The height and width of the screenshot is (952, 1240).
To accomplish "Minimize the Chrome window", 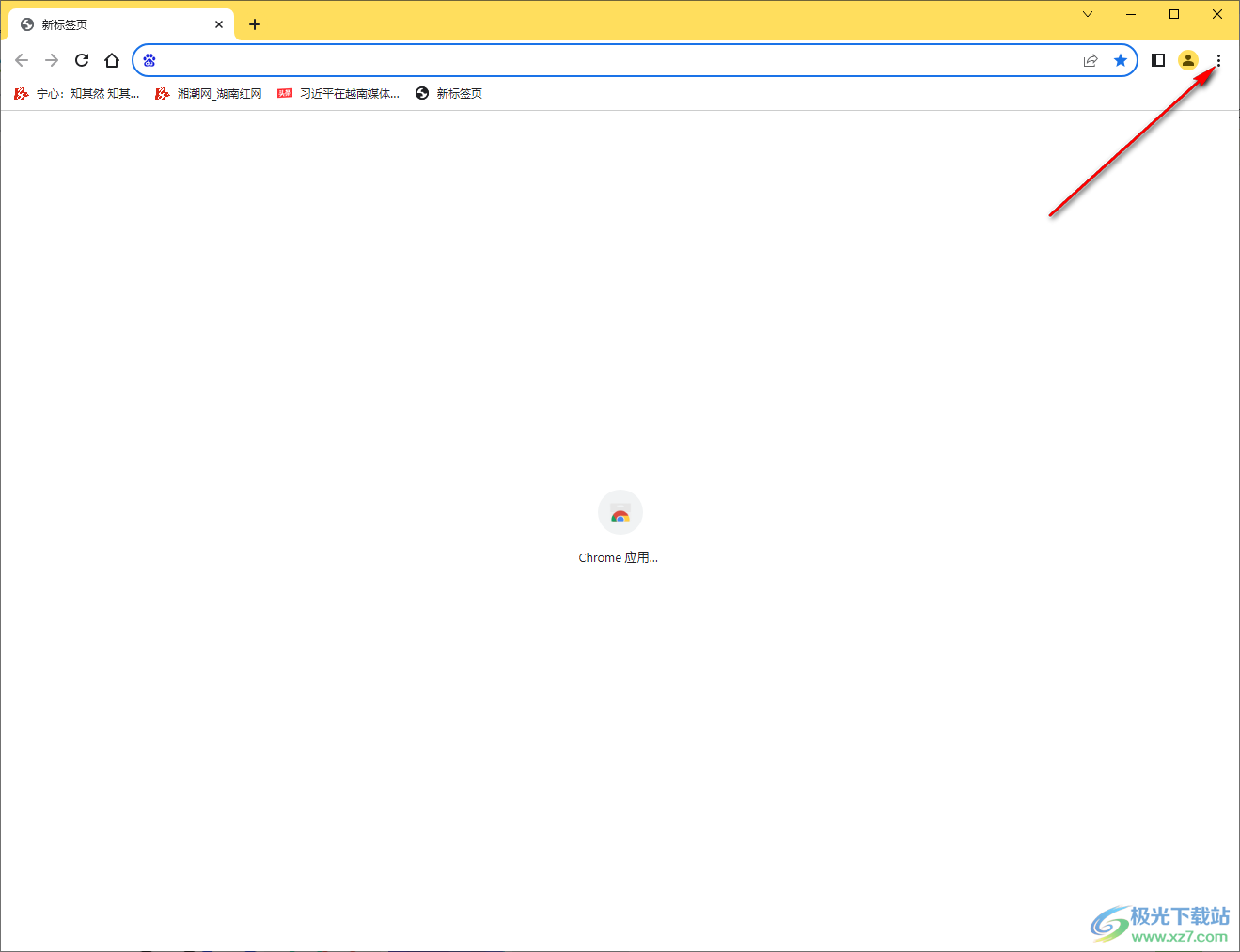I will click(x=1131, y=14).
